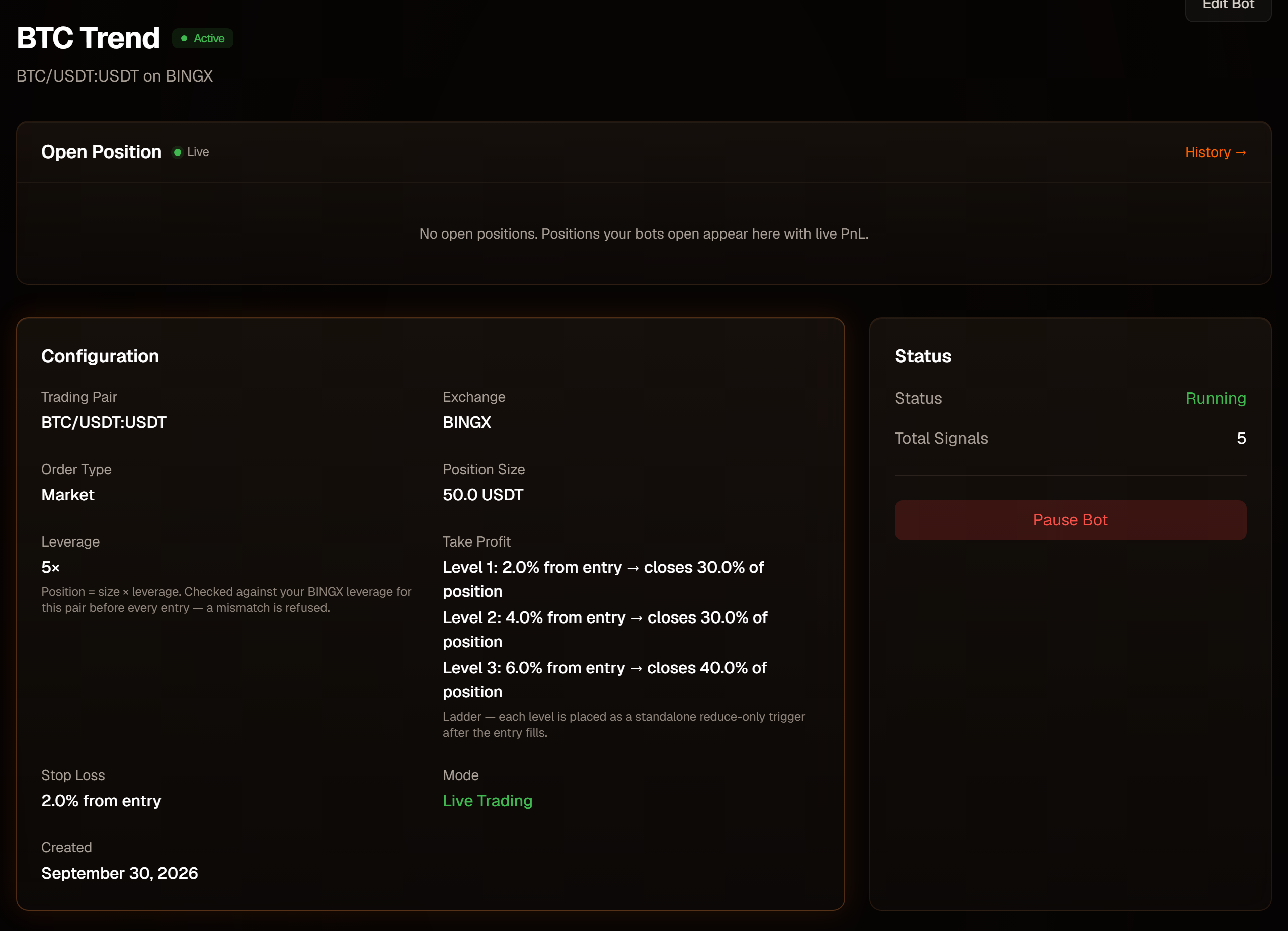Click the Running status value
This screenshot has width=1288, height=931.
tap(1216, 398)
